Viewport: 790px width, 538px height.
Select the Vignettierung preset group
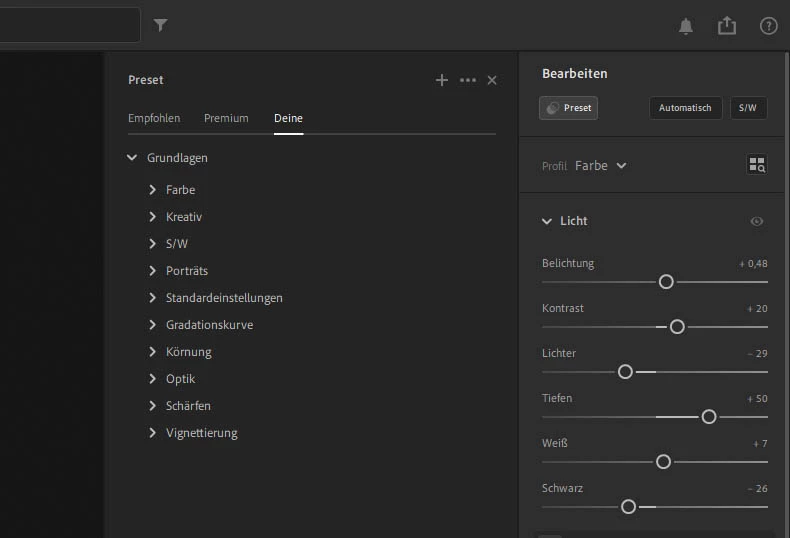201,433
